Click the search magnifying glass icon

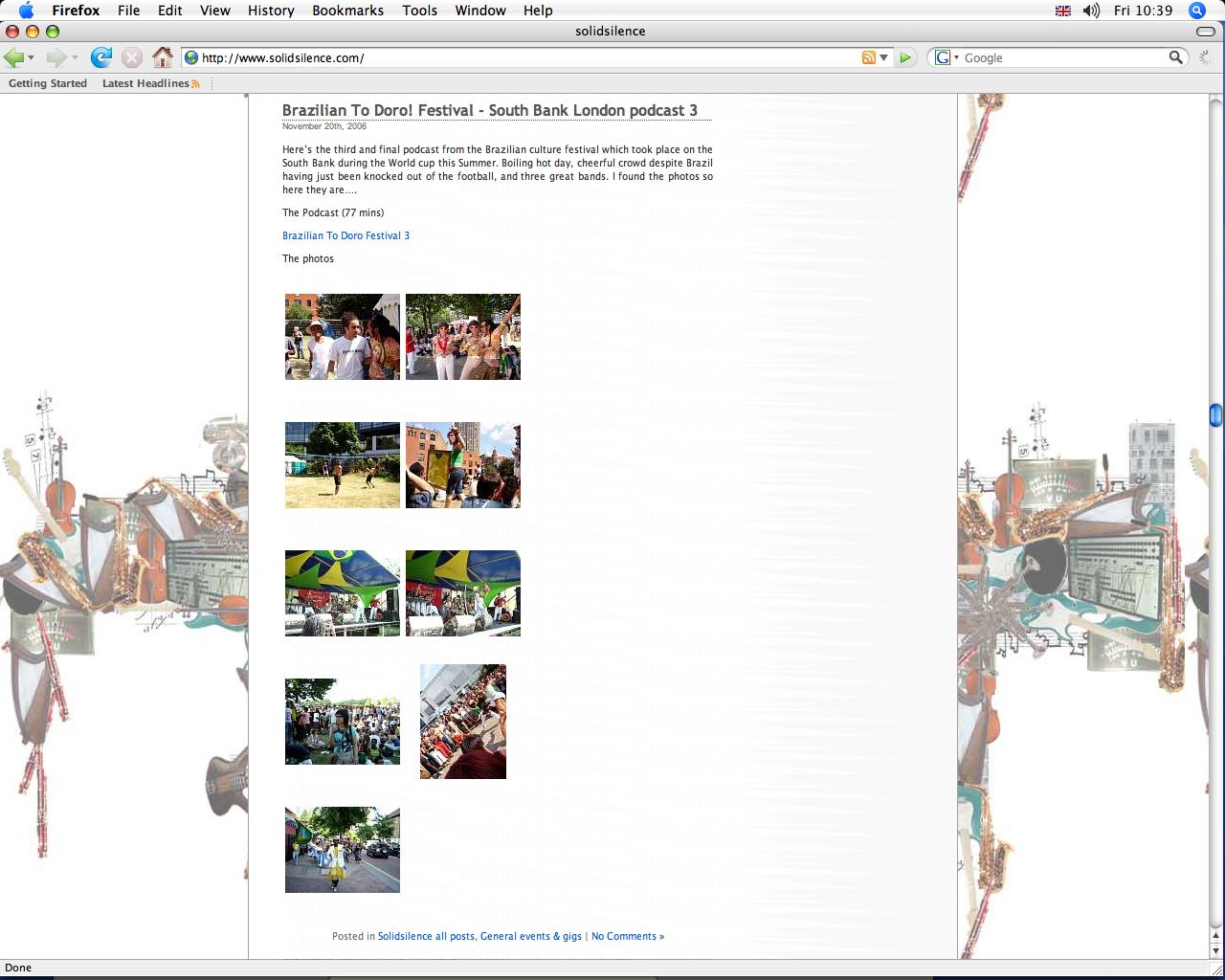click(1175, 57)
